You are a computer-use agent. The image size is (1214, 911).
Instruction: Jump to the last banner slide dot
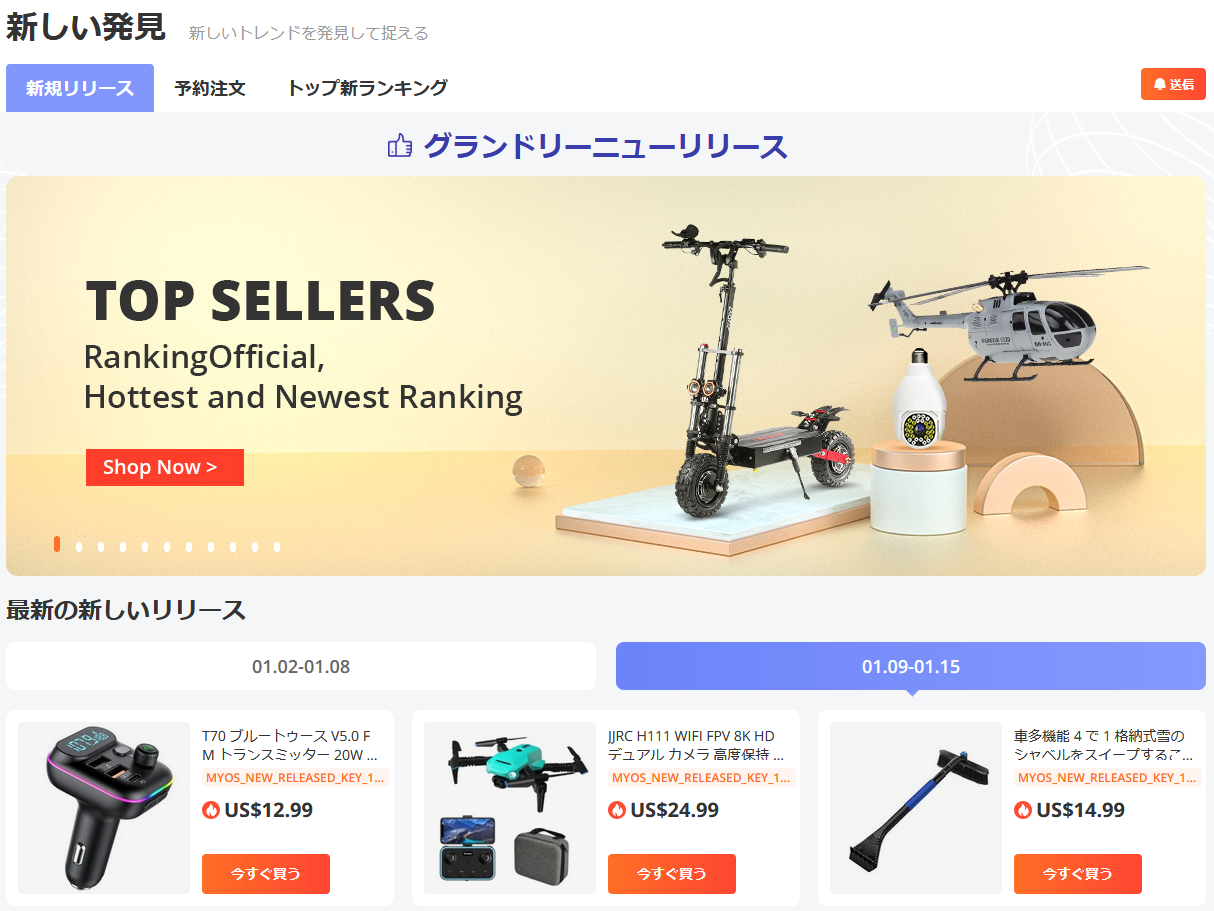point(277,547)
